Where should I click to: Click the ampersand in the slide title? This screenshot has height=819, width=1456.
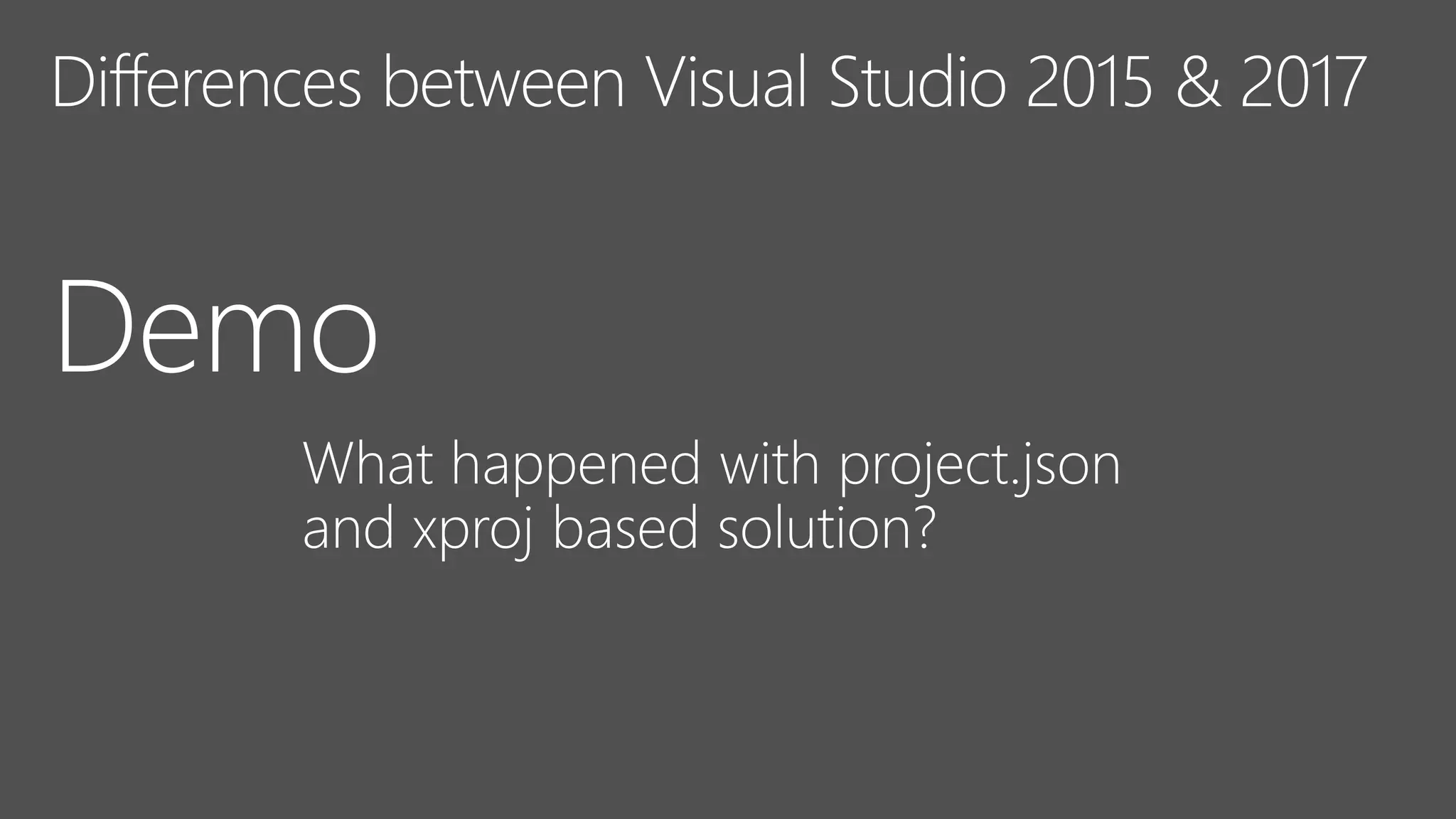pyautogui.click(x=1199, y=82)
